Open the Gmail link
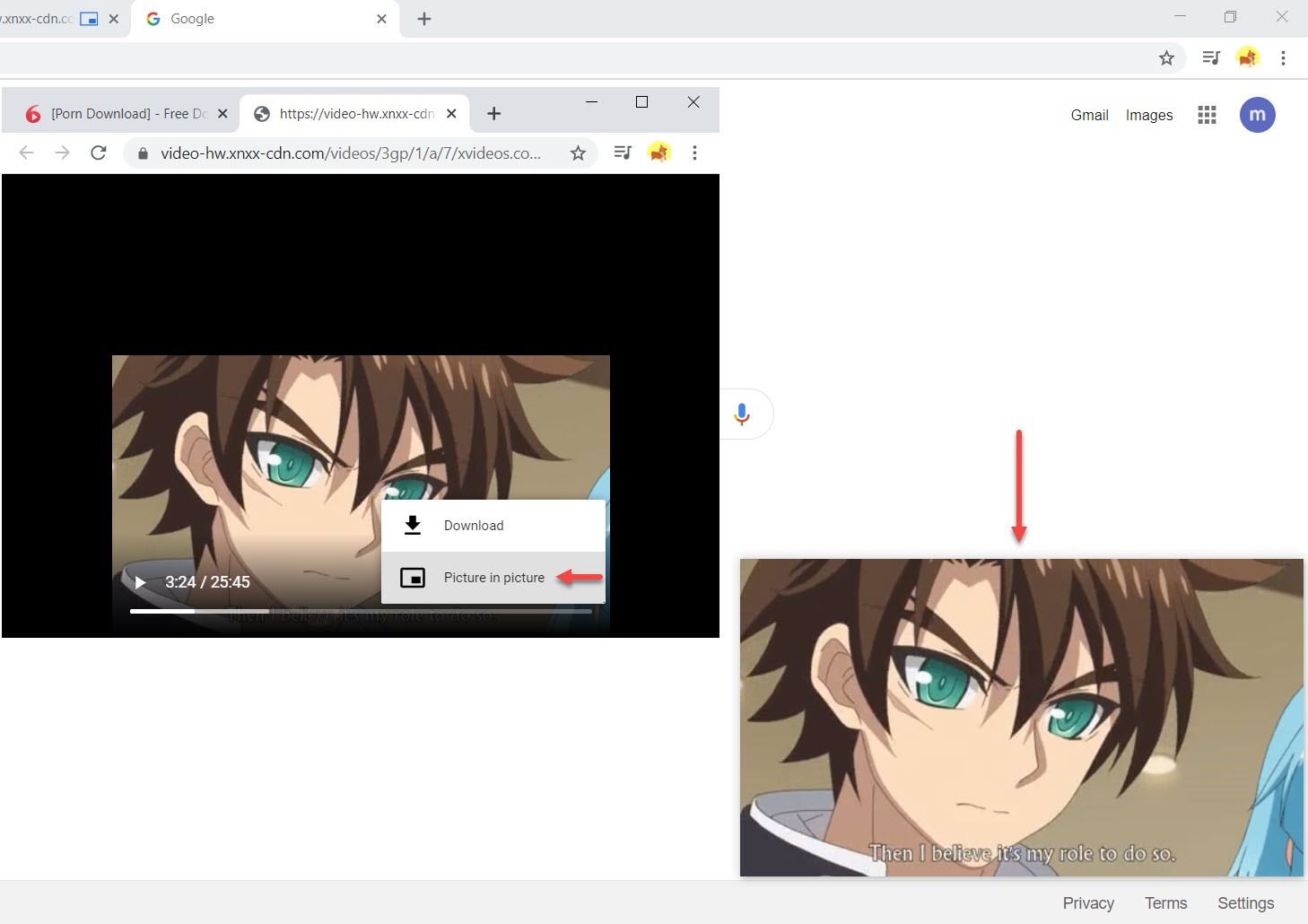The height and width of the screenshot is (924, 1308). (x=1089, y=115)
